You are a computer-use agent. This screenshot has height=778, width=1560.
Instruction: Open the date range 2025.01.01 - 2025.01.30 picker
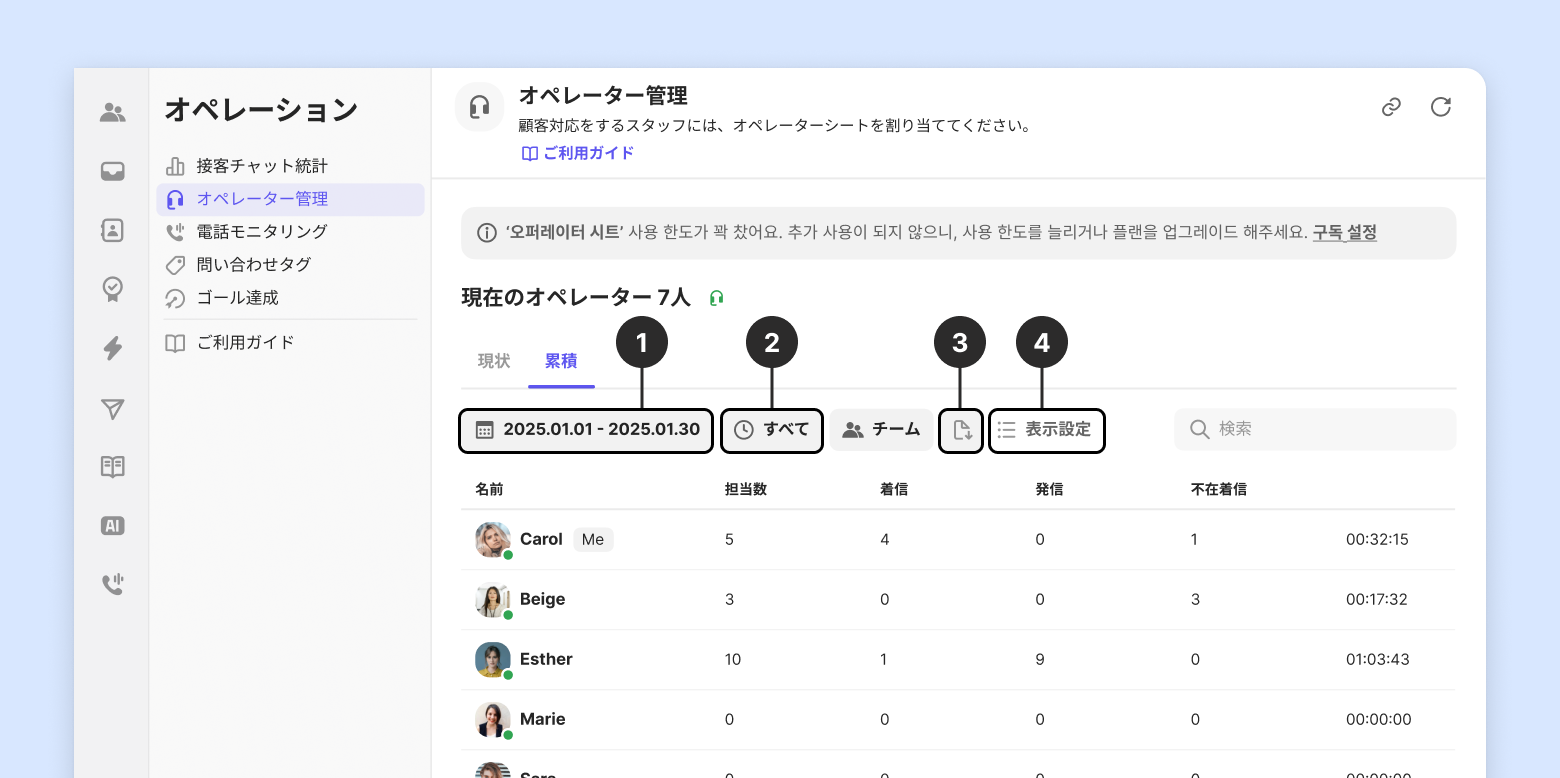[x=586, y=430]
